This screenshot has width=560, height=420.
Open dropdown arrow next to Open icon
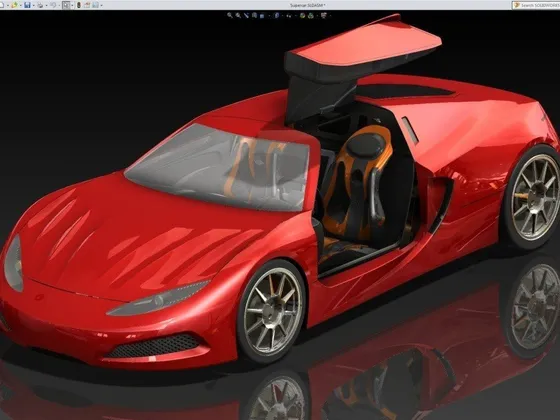click(x=21, y=5)
